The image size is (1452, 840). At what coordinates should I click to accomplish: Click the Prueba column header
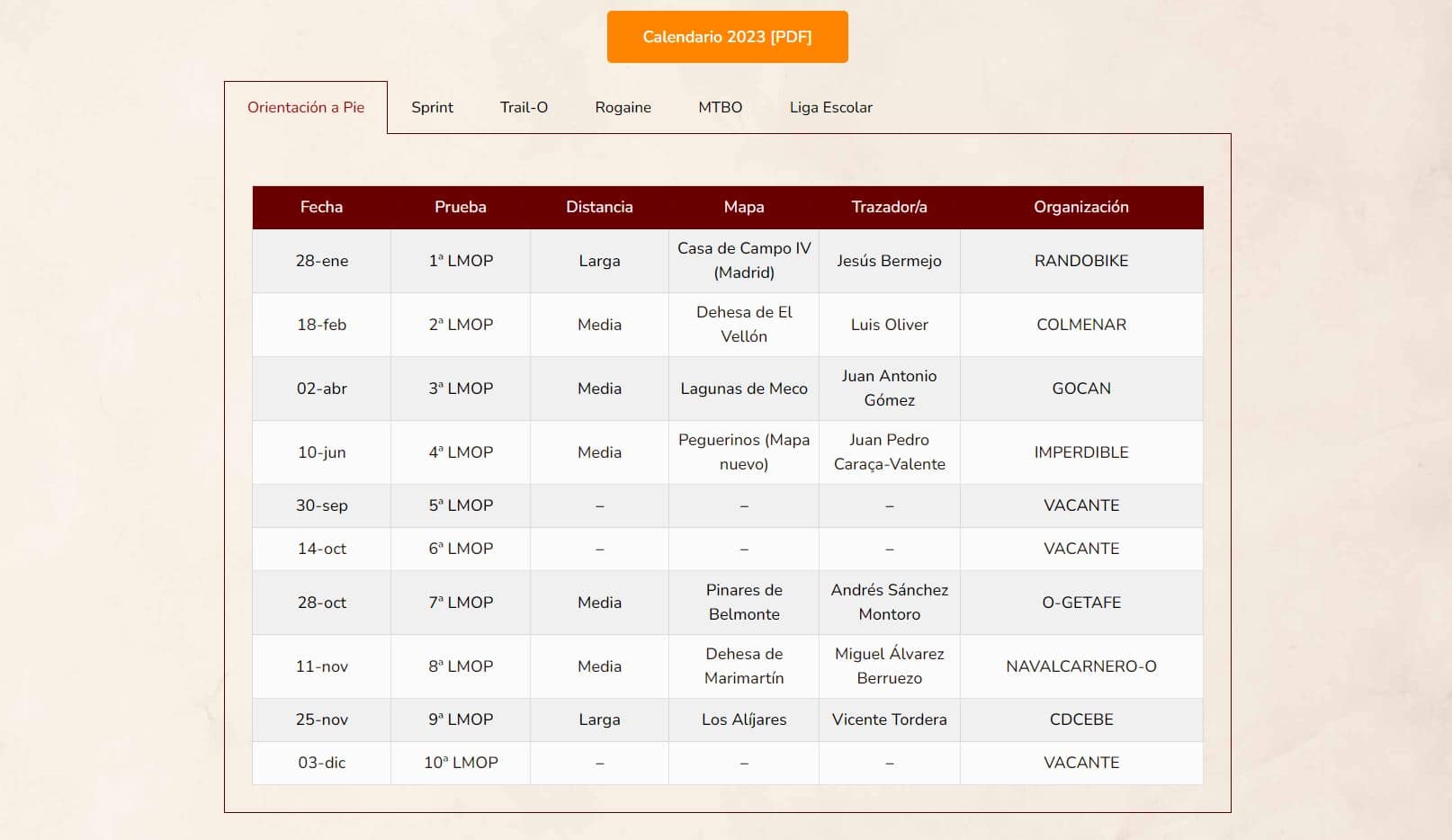pyautogui.click(x=460, y=207)
